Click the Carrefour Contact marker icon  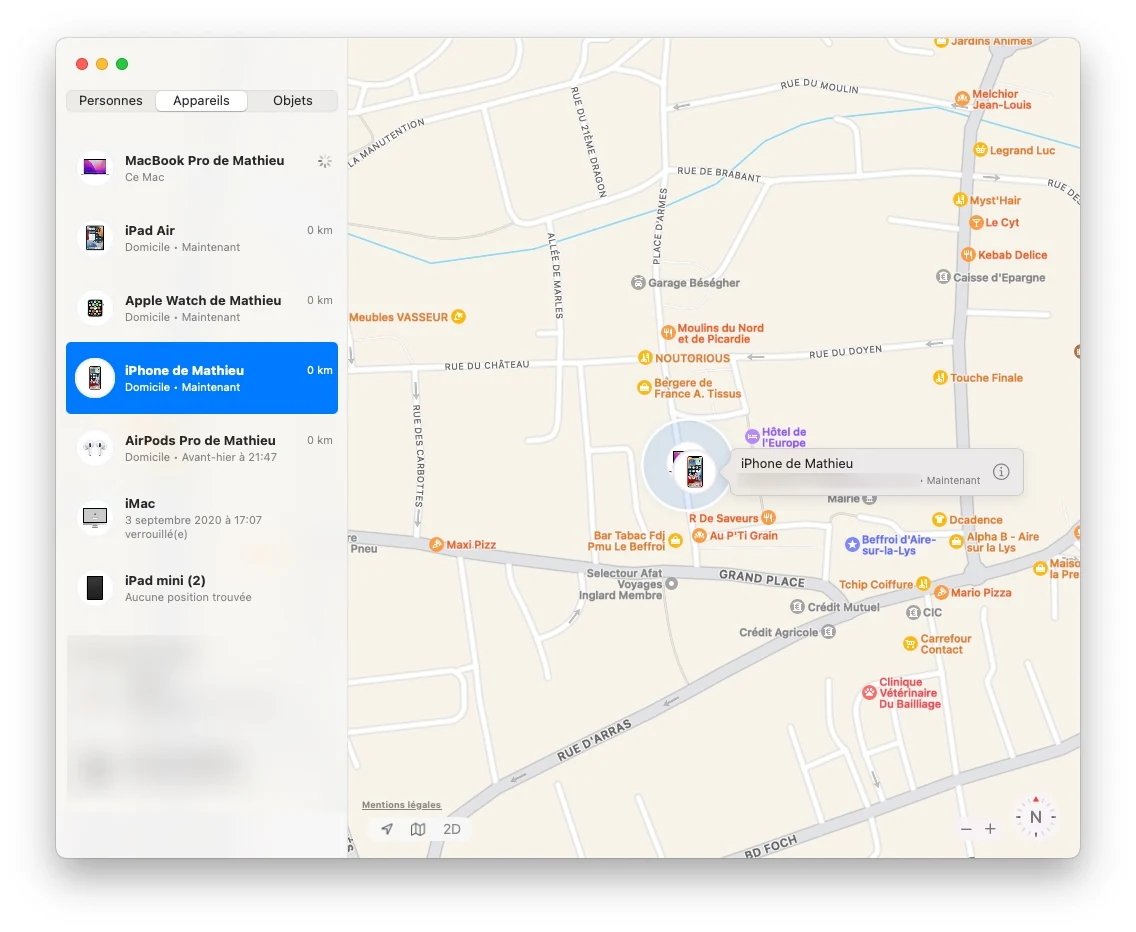(x=911, y=644)
